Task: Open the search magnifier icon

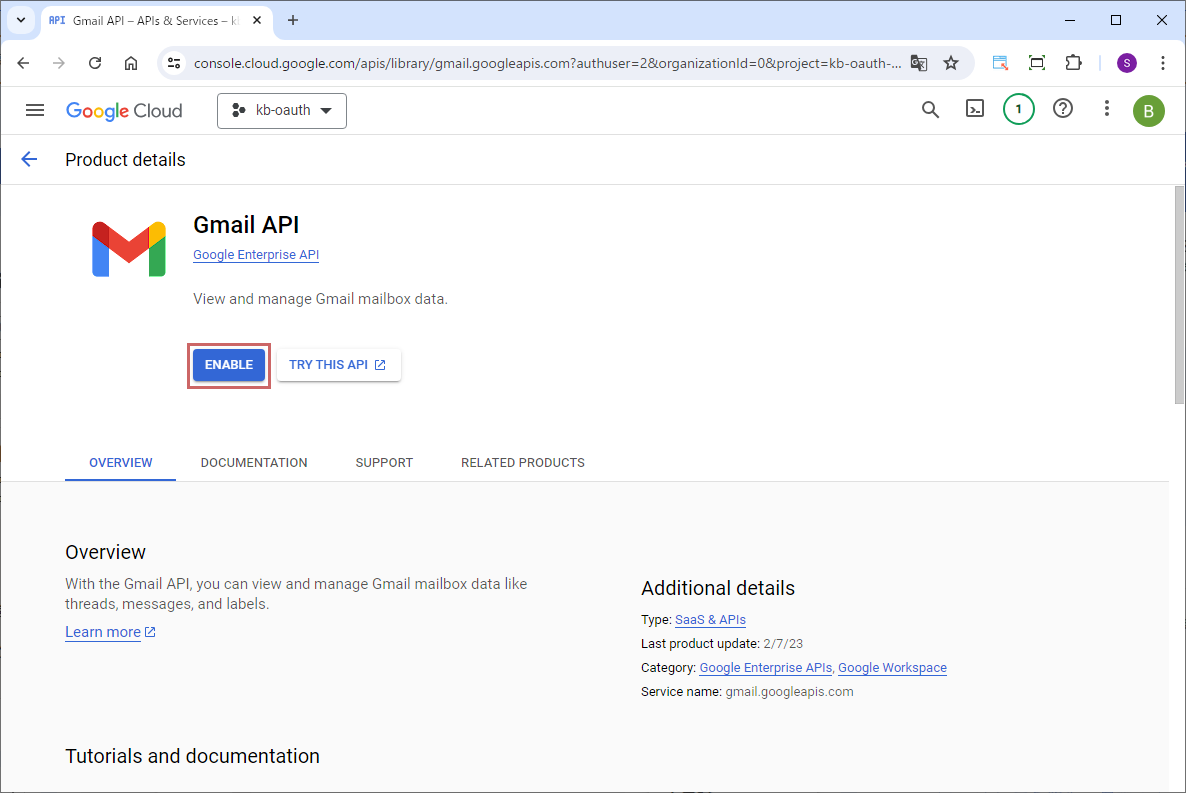Action: tap(930, 110)
